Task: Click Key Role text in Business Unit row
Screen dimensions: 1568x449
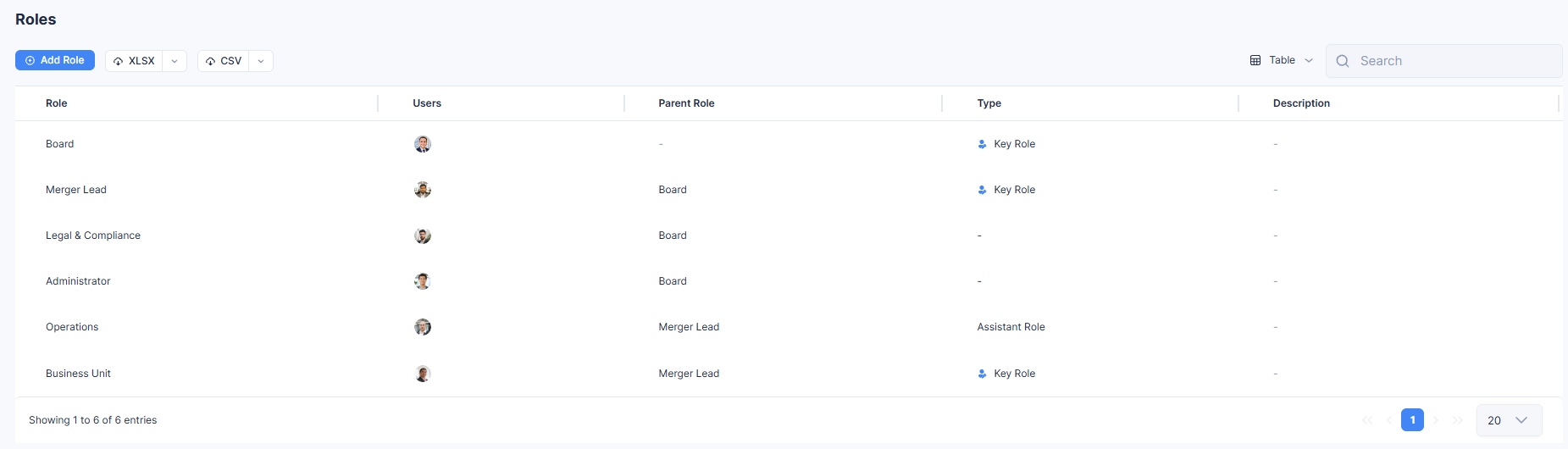Action: (1014, 374)
